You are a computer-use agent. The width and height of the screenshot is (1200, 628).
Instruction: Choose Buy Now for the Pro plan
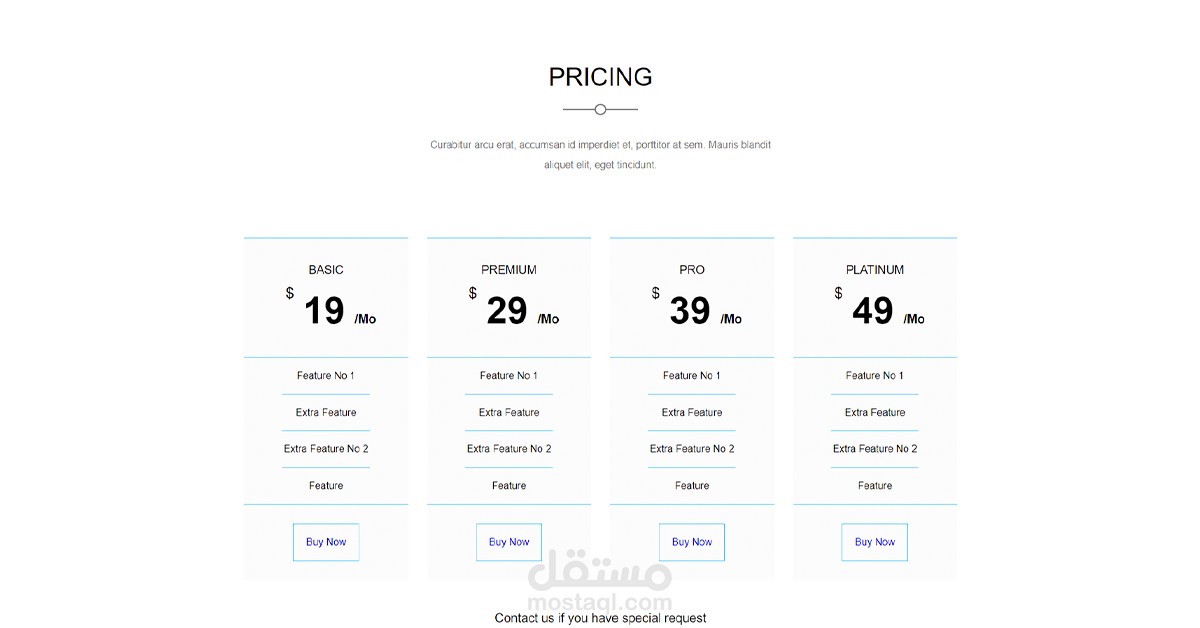(x=692, y=542)
